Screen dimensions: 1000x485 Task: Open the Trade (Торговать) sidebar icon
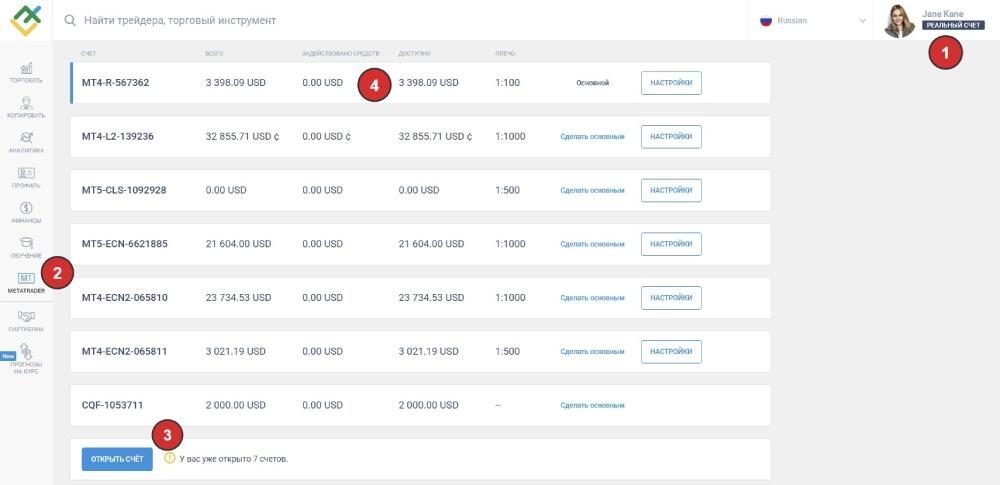[x=26, y=68]
